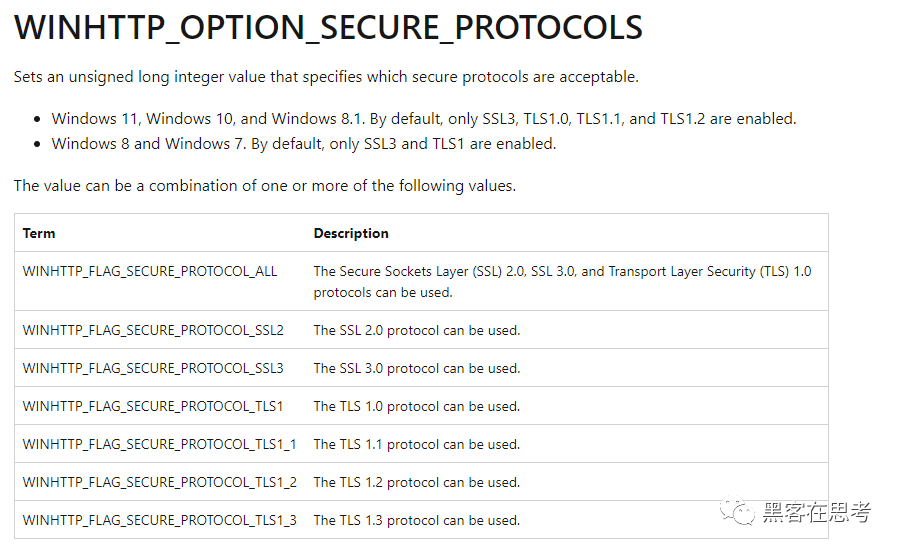This screenshot has width=901, height=552.
Task: Click the Windows 11 and Windows 10 bullet item
Action: (x=424, y=118)
